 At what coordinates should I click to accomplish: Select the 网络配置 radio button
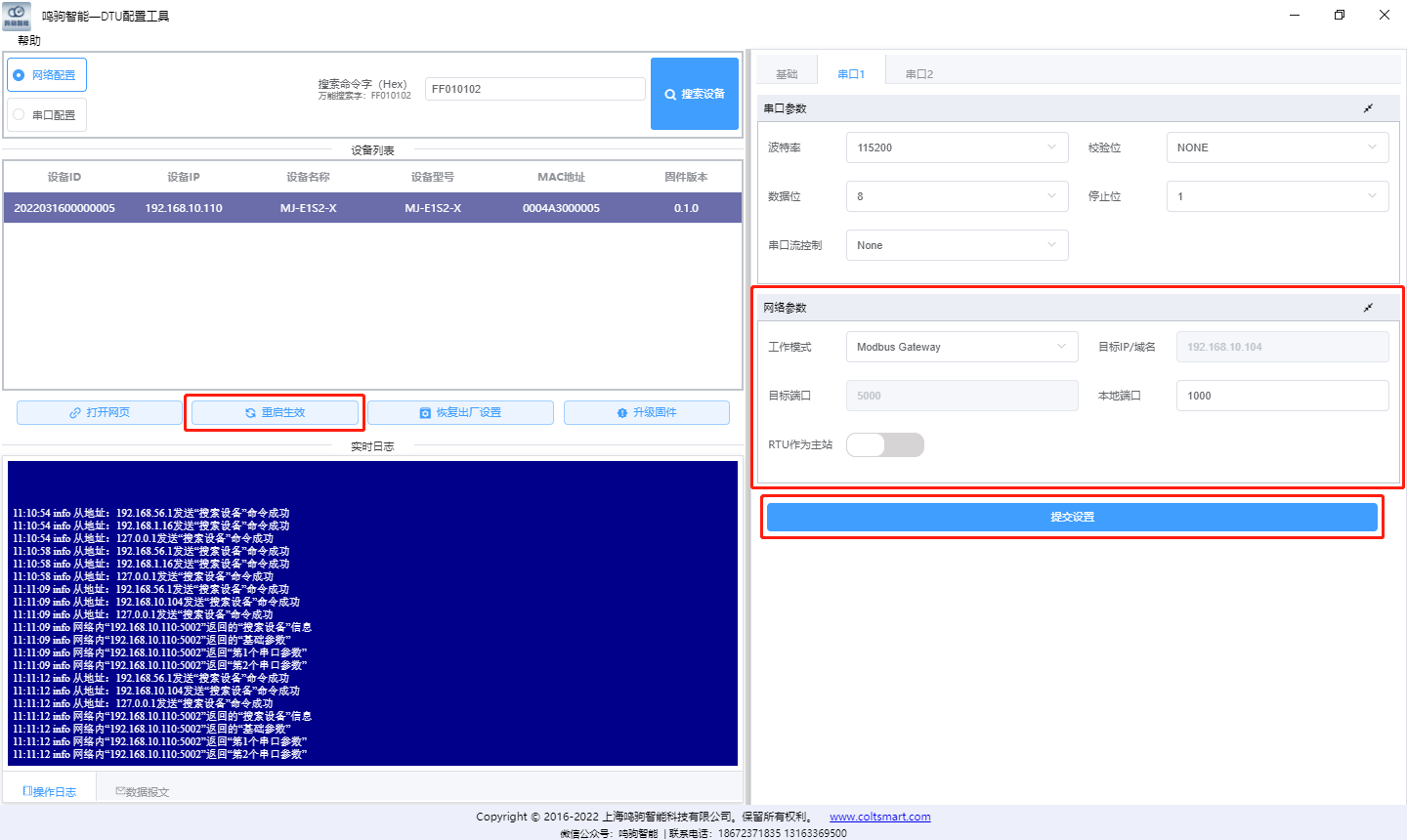(x=47, y=75)
